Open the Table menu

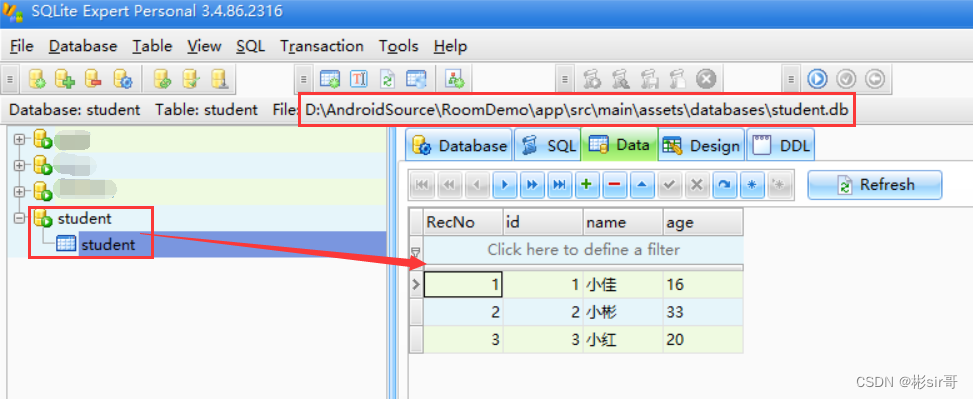pos(152,46)
